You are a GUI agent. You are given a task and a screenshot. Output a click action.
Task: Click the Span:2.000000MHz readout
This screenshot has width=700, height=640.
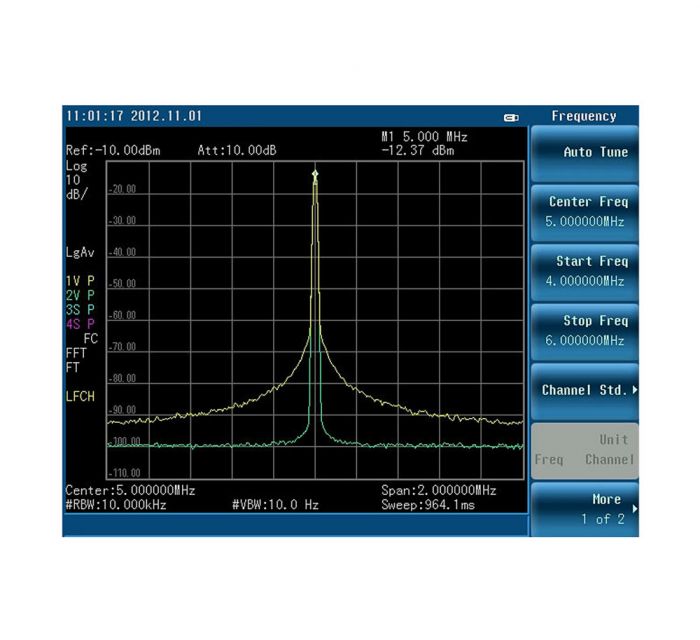coord(438,491)
